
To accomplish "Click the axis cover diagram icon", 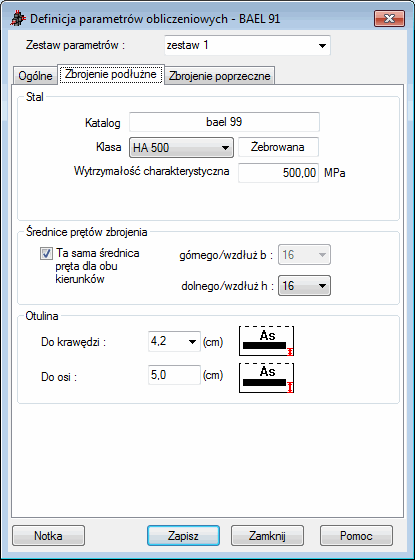I will click(266, 378).
